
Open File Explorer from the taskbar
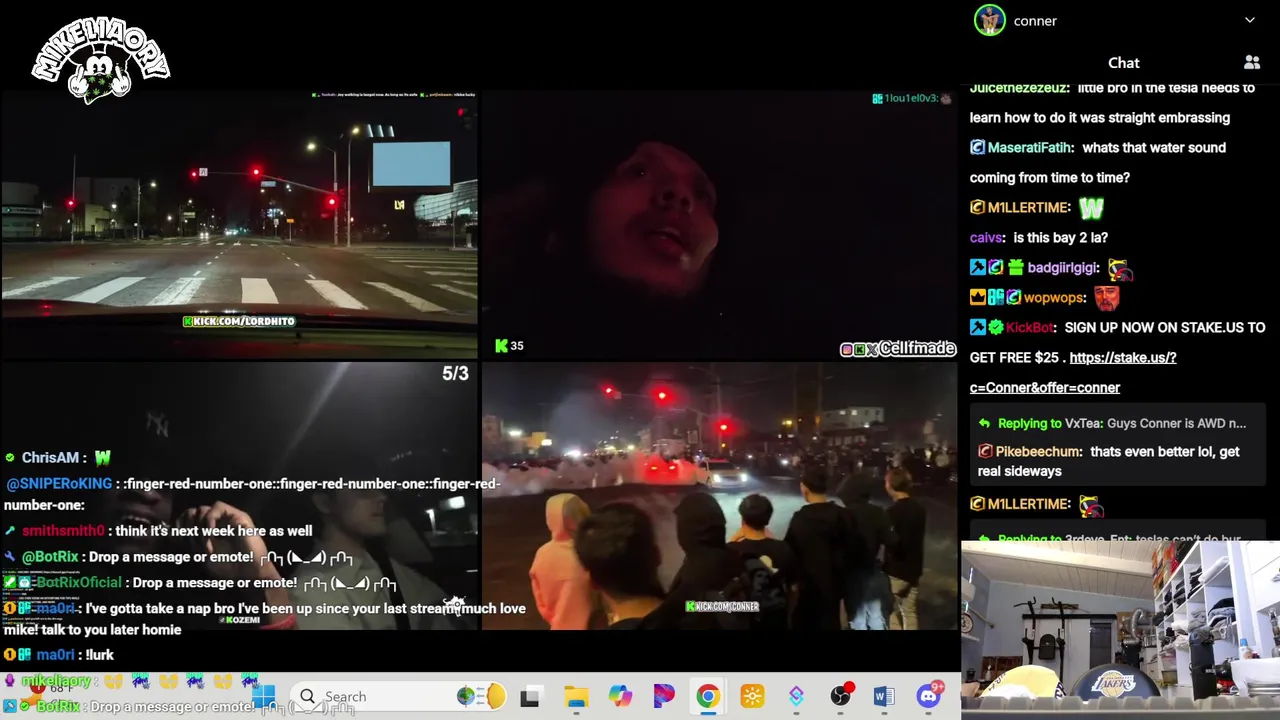(x=576, y=697)
